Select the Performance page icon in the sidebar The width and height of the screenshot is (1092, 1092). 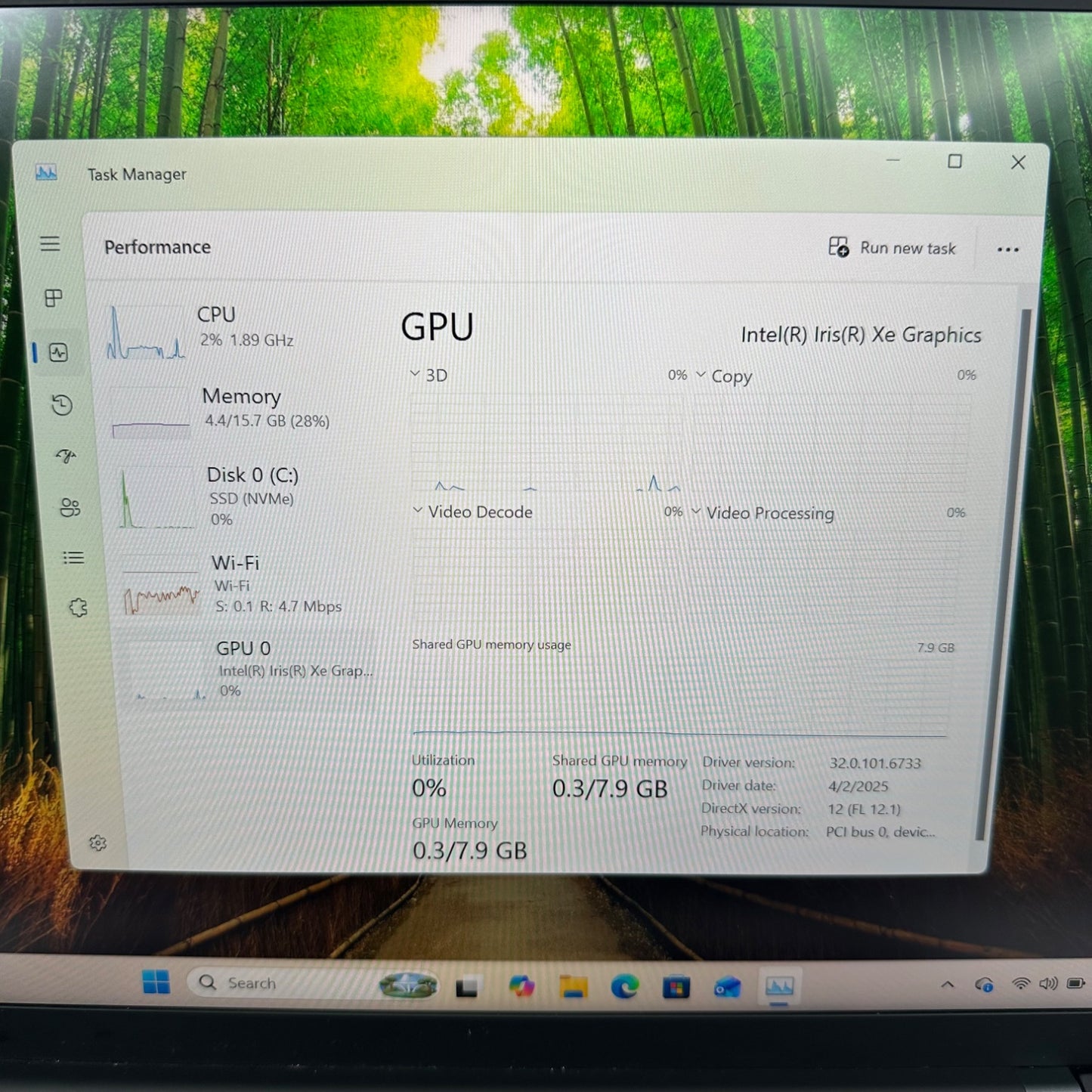(58, 352)
